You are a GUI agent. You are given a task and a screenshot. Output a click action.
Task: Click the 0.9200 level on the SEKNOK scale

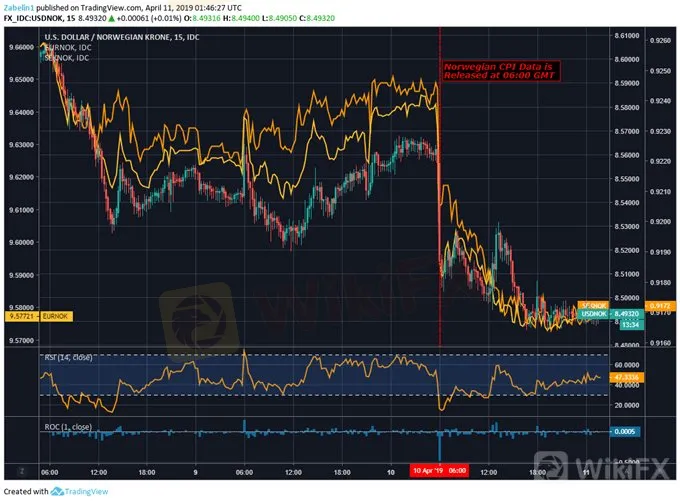(x=660, y=222)
